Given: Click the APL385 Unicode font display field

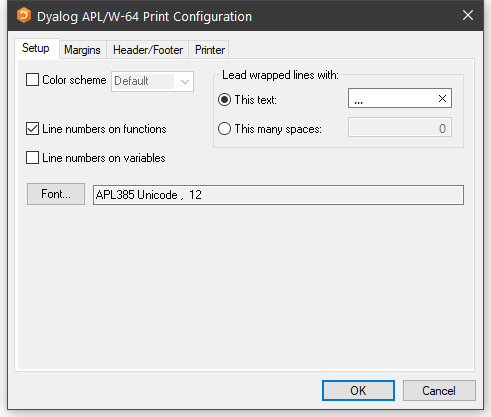Looking at the screenshot, I should tap(278, 195).
